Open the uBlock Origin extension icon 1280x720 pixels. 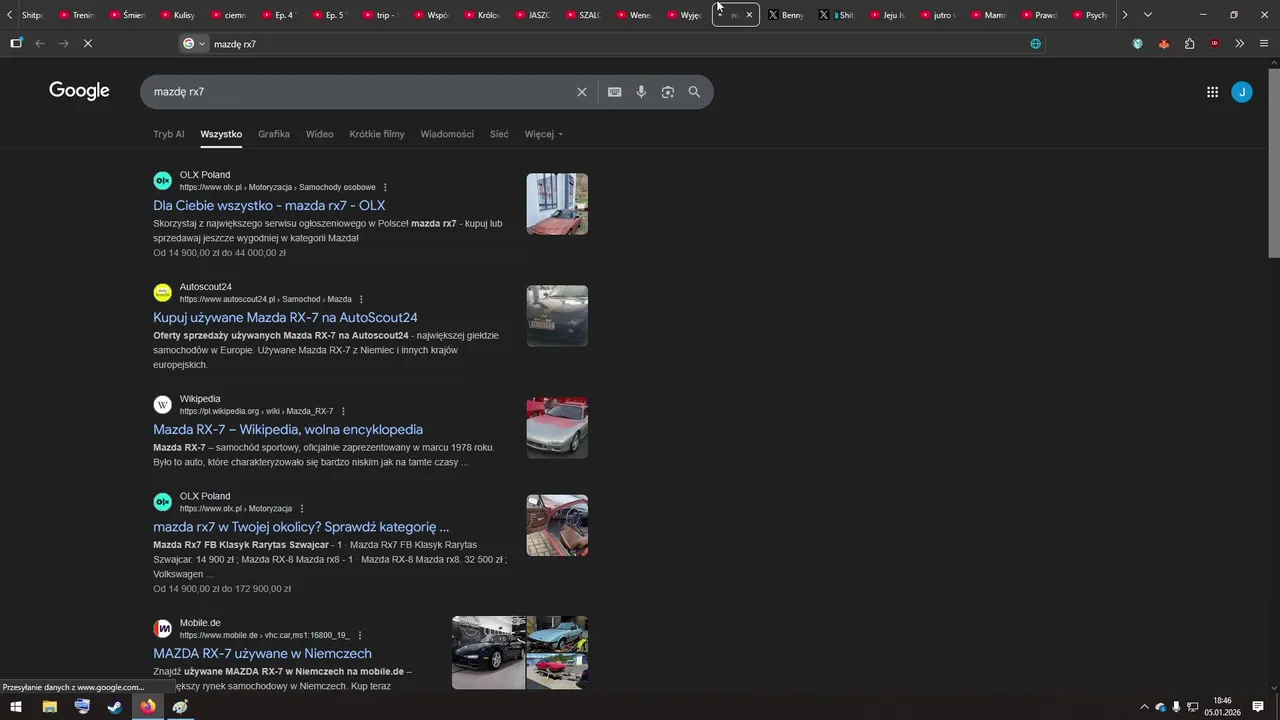point(1214,44)
